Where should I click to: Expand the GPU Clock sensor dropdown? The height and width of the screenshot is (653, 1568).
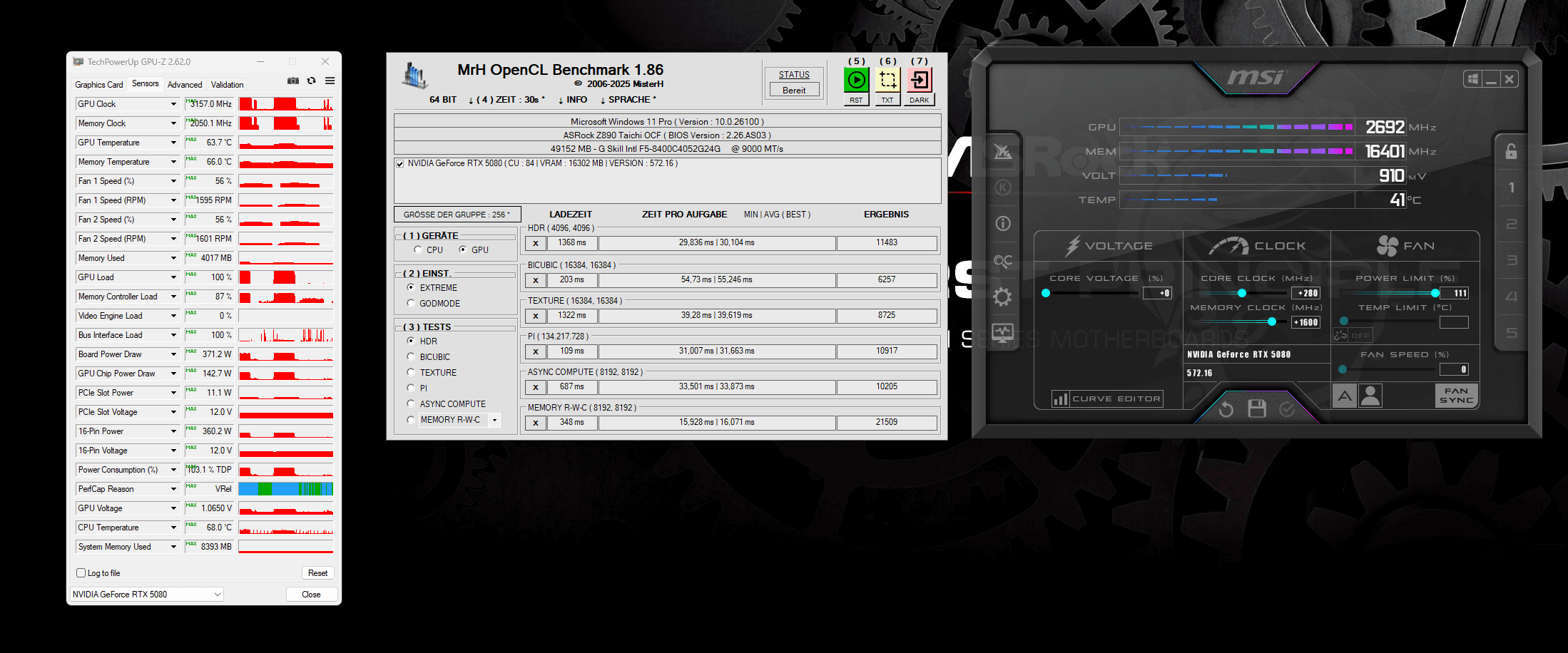point(173,104)
